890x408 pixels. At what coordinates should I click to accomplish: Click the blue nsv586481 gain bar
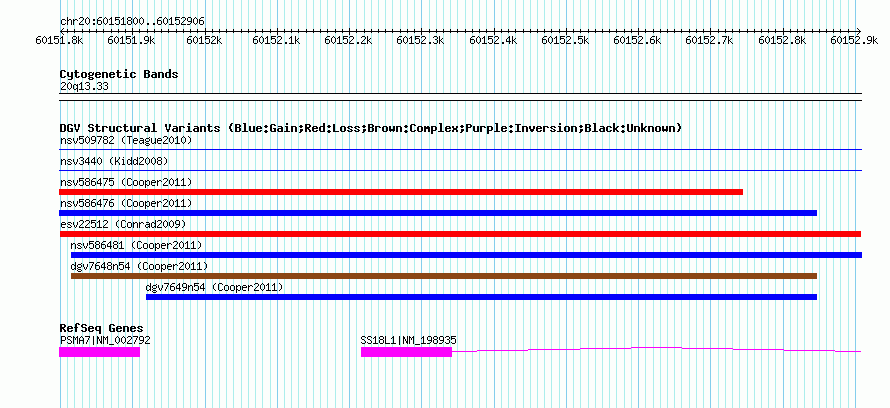[466, 255]
